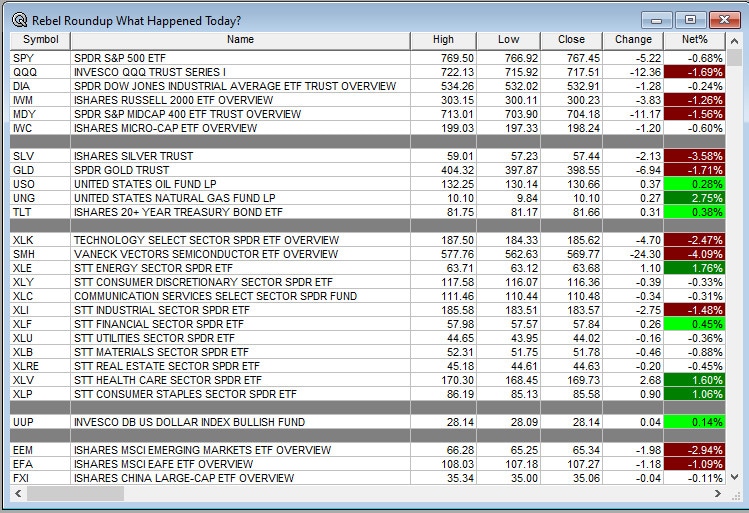Select the -3.58% Net% cell for SLV

[x=695, y=156]
